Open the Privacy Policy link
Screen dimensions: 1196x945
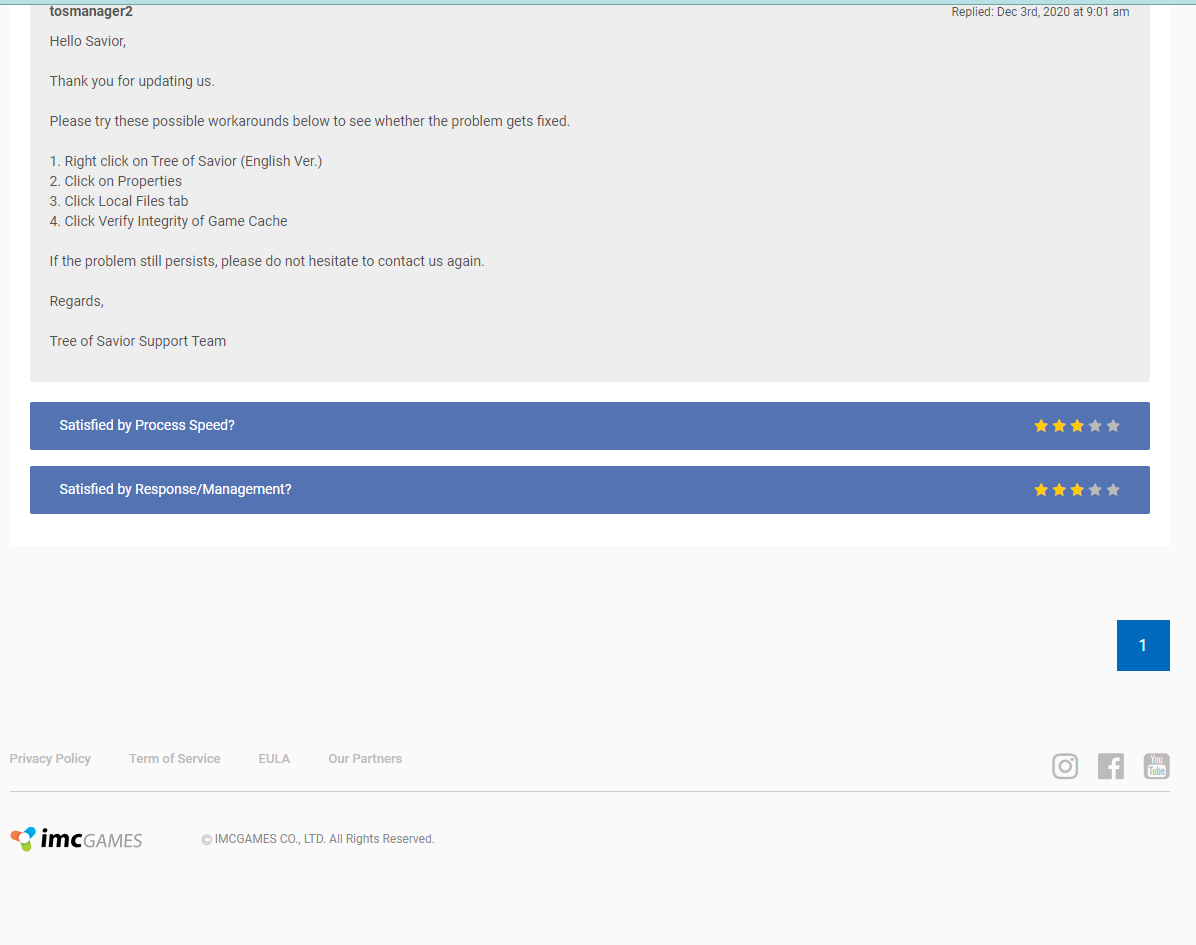click(50, 759)
